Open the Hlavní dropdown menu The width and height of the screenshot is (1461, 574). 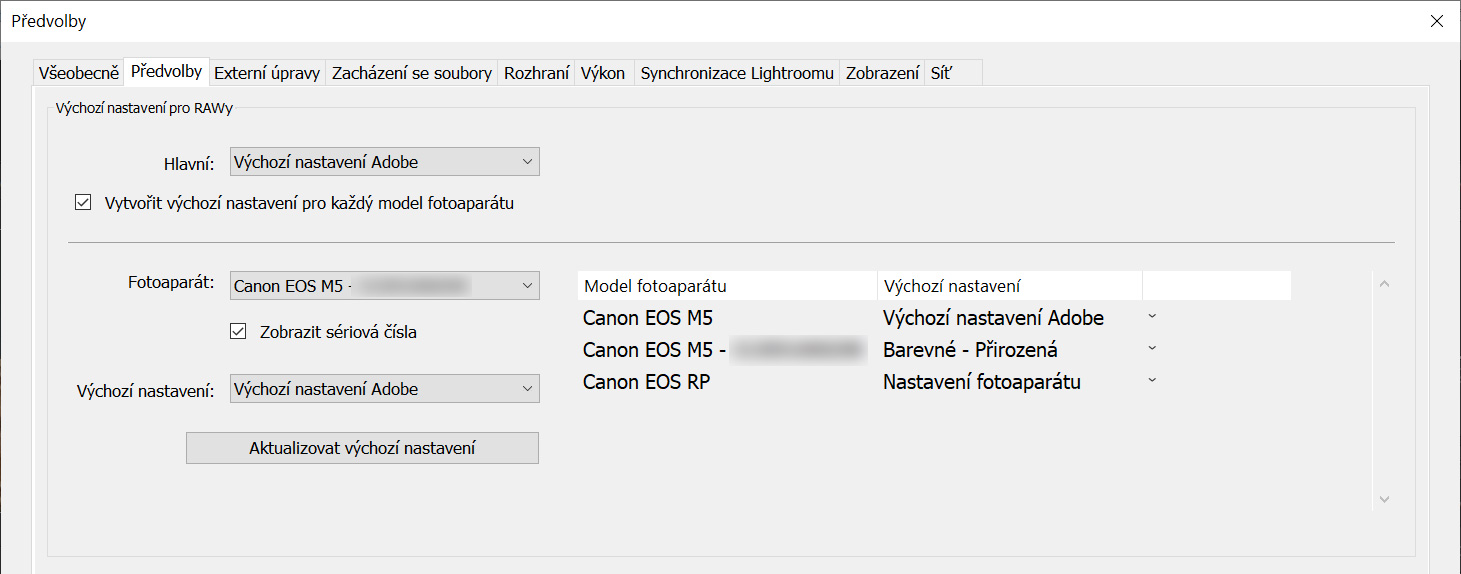click(x=385, y=162)
